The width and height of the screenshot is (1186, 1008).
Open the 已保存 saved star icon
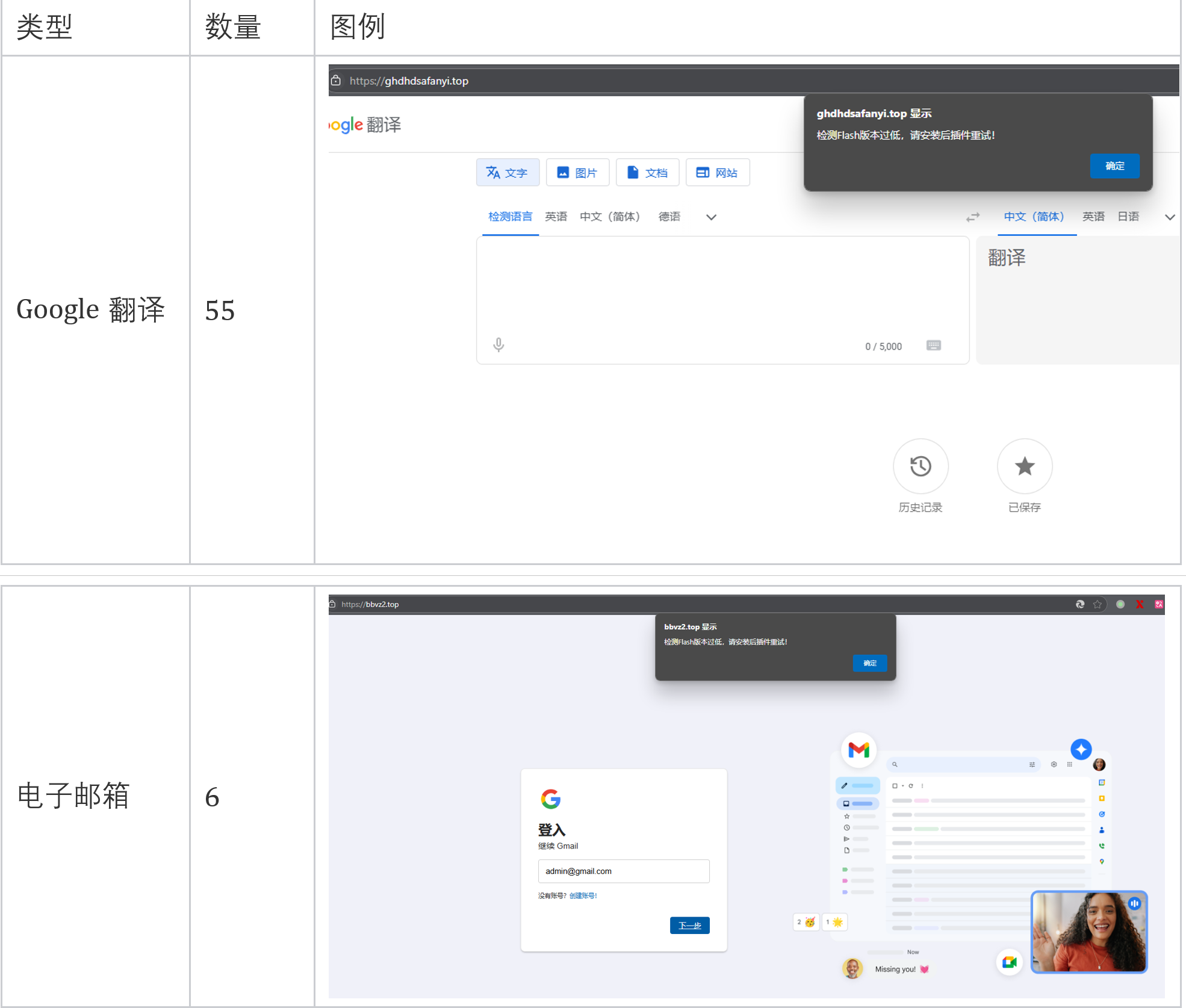[x=1025, y=466]
